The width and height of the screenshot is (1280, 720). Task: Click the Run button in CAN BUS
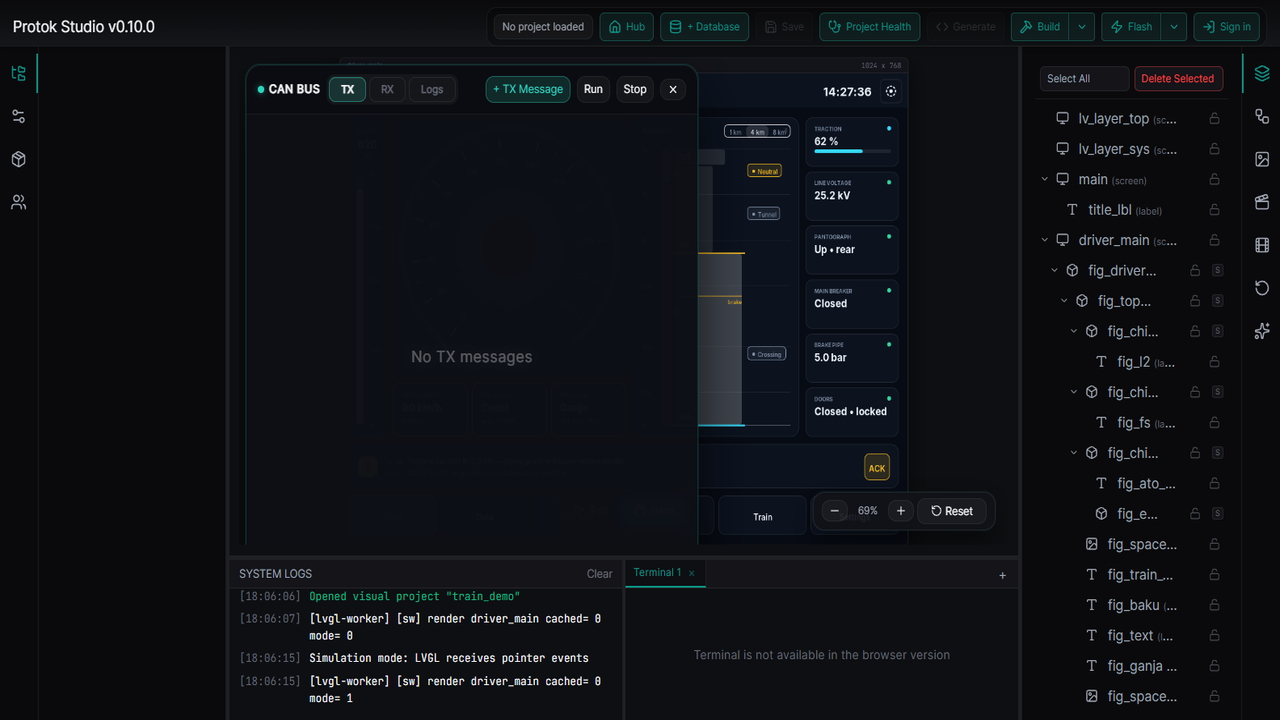click(x=593, y=89)
